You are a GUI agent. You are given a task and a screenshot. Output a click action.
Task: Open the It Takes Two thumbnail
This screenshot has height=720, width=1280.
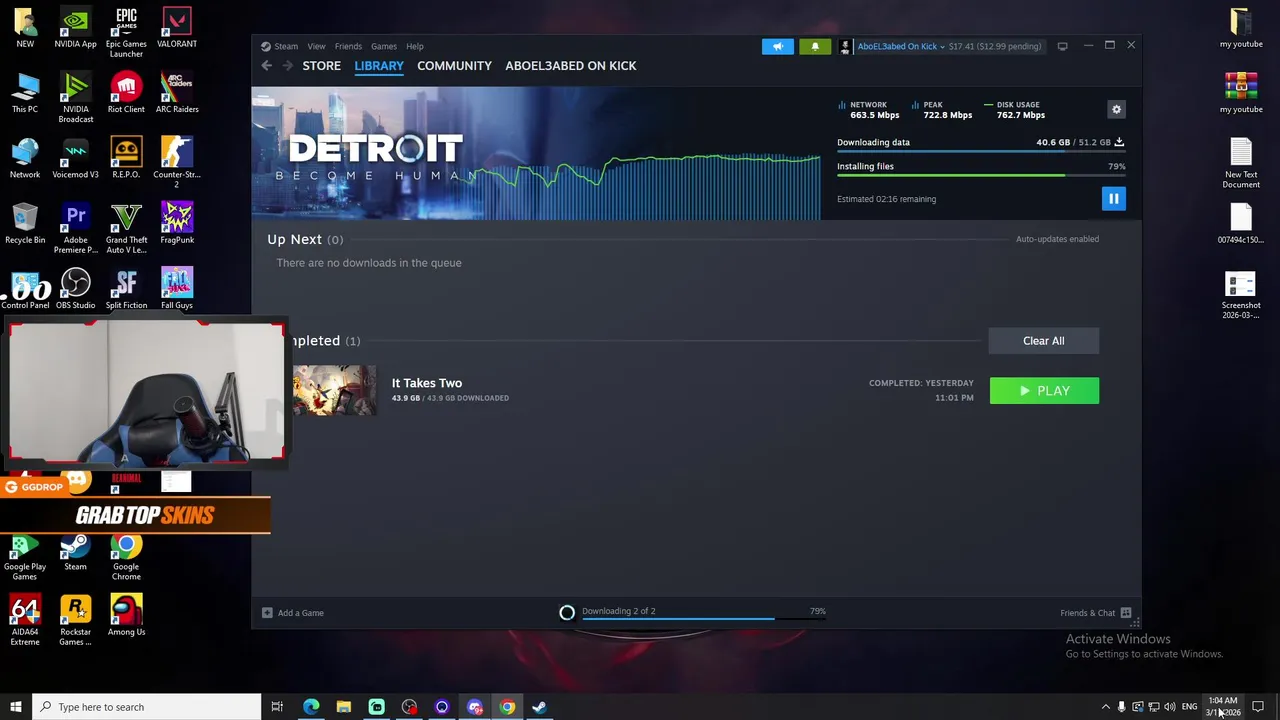[334, 390]
